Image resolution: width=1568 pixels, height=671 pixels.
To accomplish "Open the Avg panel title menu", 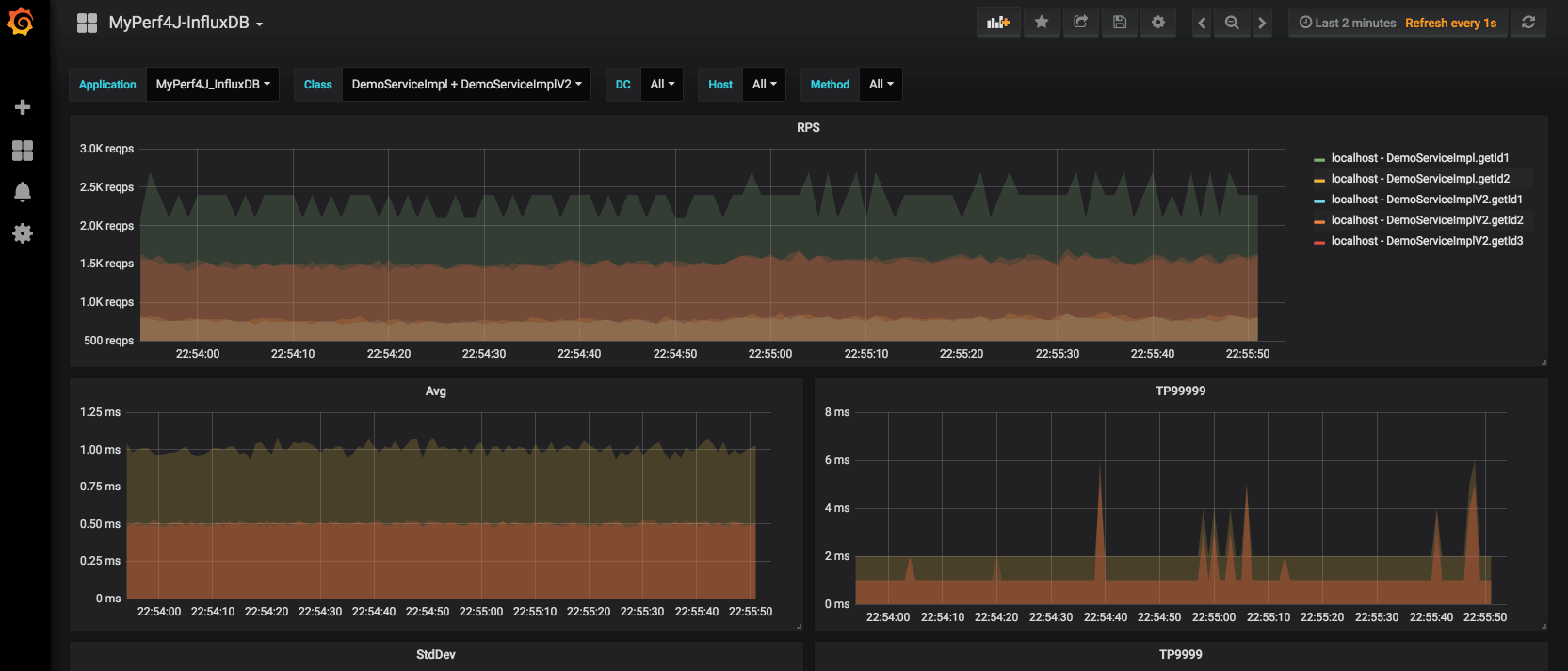I will pyautogui.click(x=435, y=391).
